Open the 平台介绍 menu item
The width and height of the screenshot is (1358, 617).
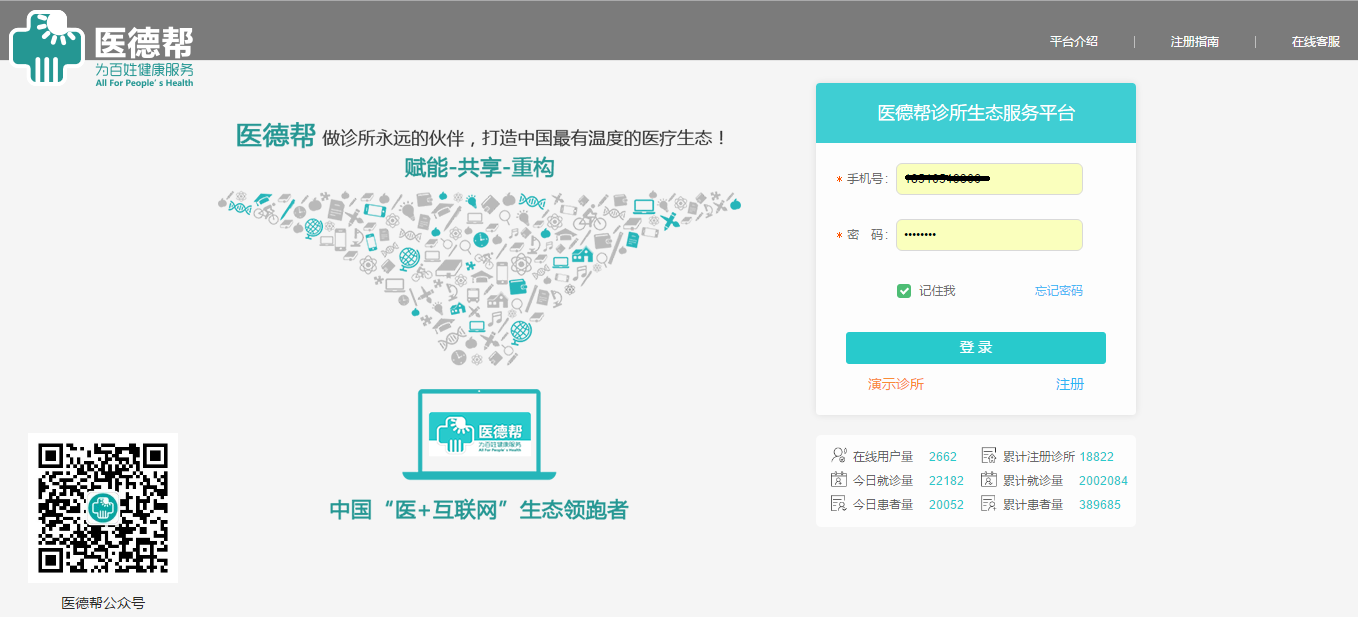[x=1074, y=41]
